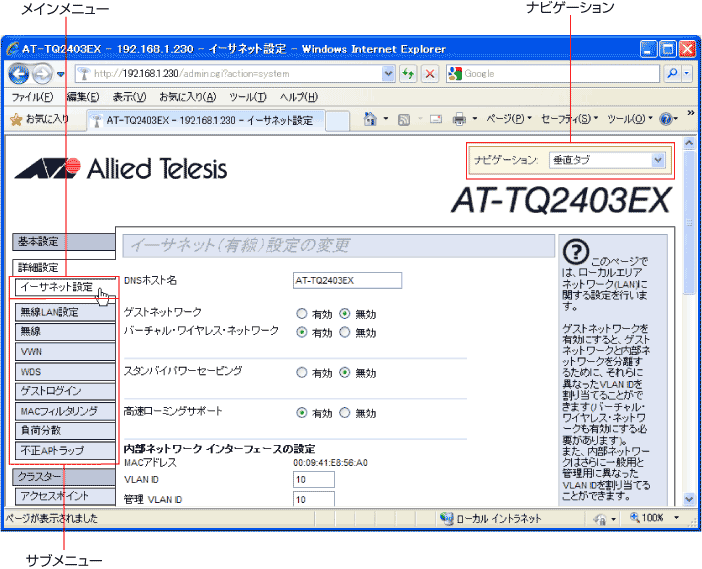Click the DNSホスト名 input field
Screen dimensions: 702x569
[x=347, y=280]
